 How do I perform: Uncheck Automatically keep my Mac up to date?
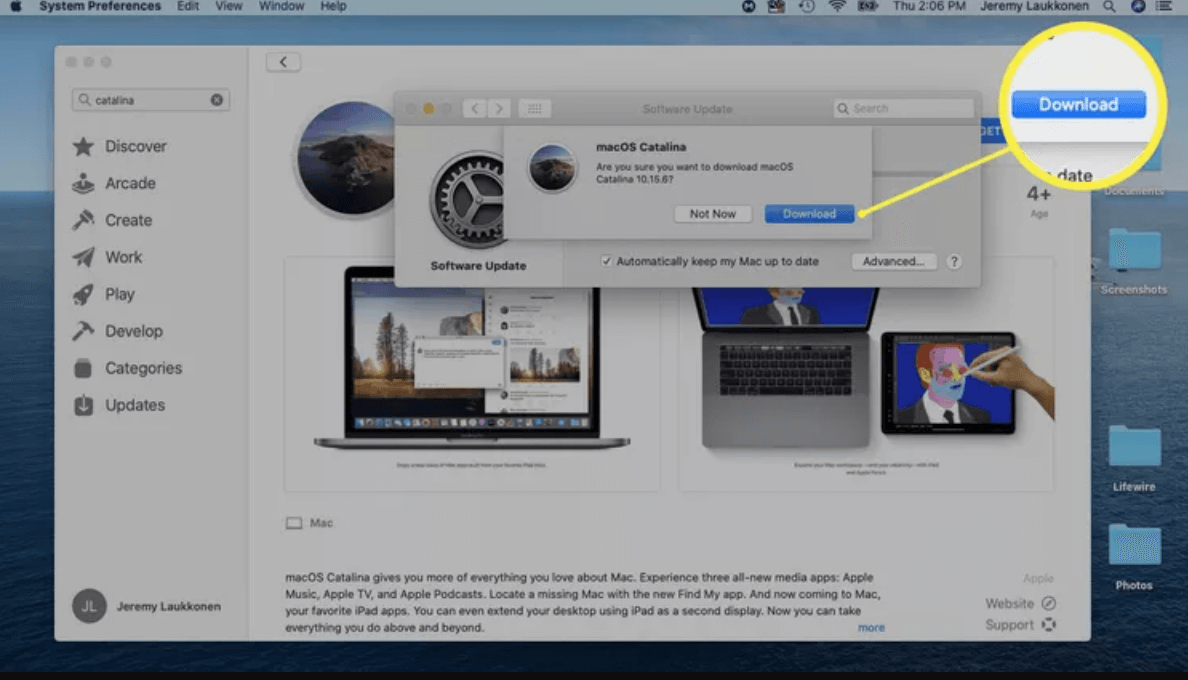(x=607, y=261)
